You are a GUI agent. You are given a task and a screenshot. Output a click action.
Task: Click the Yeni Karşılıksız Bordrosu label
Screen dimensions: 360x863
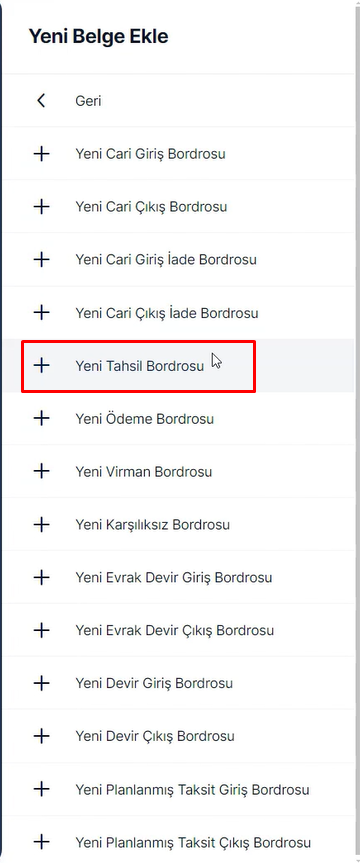(x=152, y=525)
